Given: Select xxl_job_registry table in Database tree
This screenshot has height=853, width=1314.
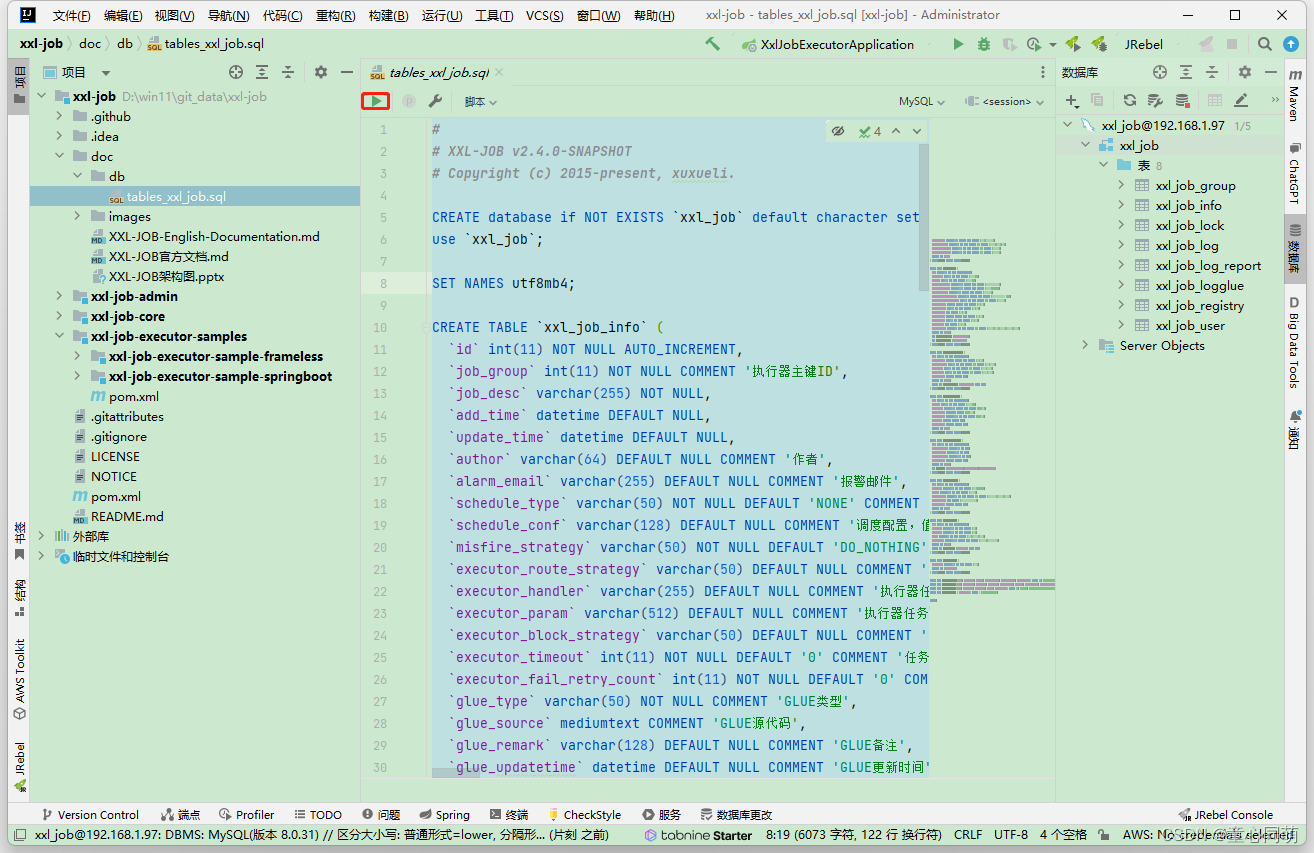Looking at the screenshot, I should 1199,305.
